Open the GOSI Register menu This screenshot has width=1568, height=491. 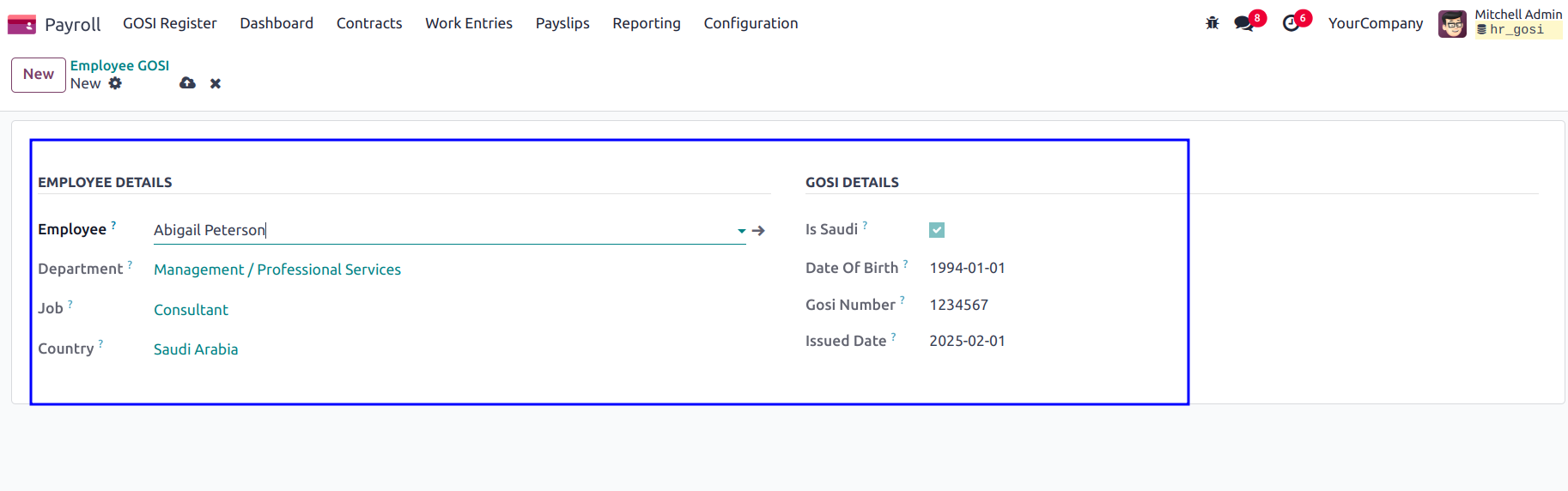pyautogui.click(x=170, y=23)
